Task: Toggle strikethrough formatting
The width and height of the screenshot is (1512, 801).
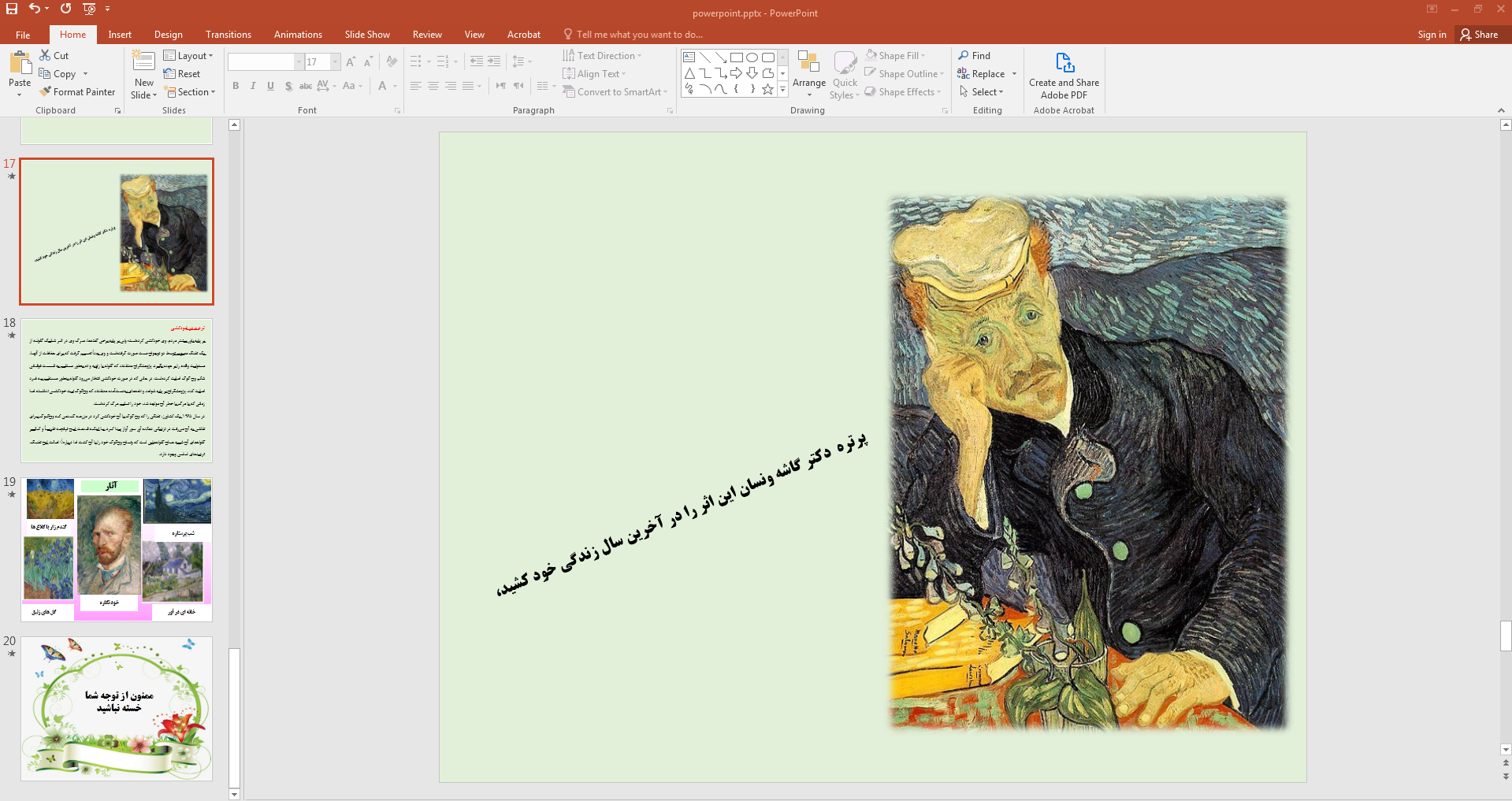Action: tap(306, 86)
